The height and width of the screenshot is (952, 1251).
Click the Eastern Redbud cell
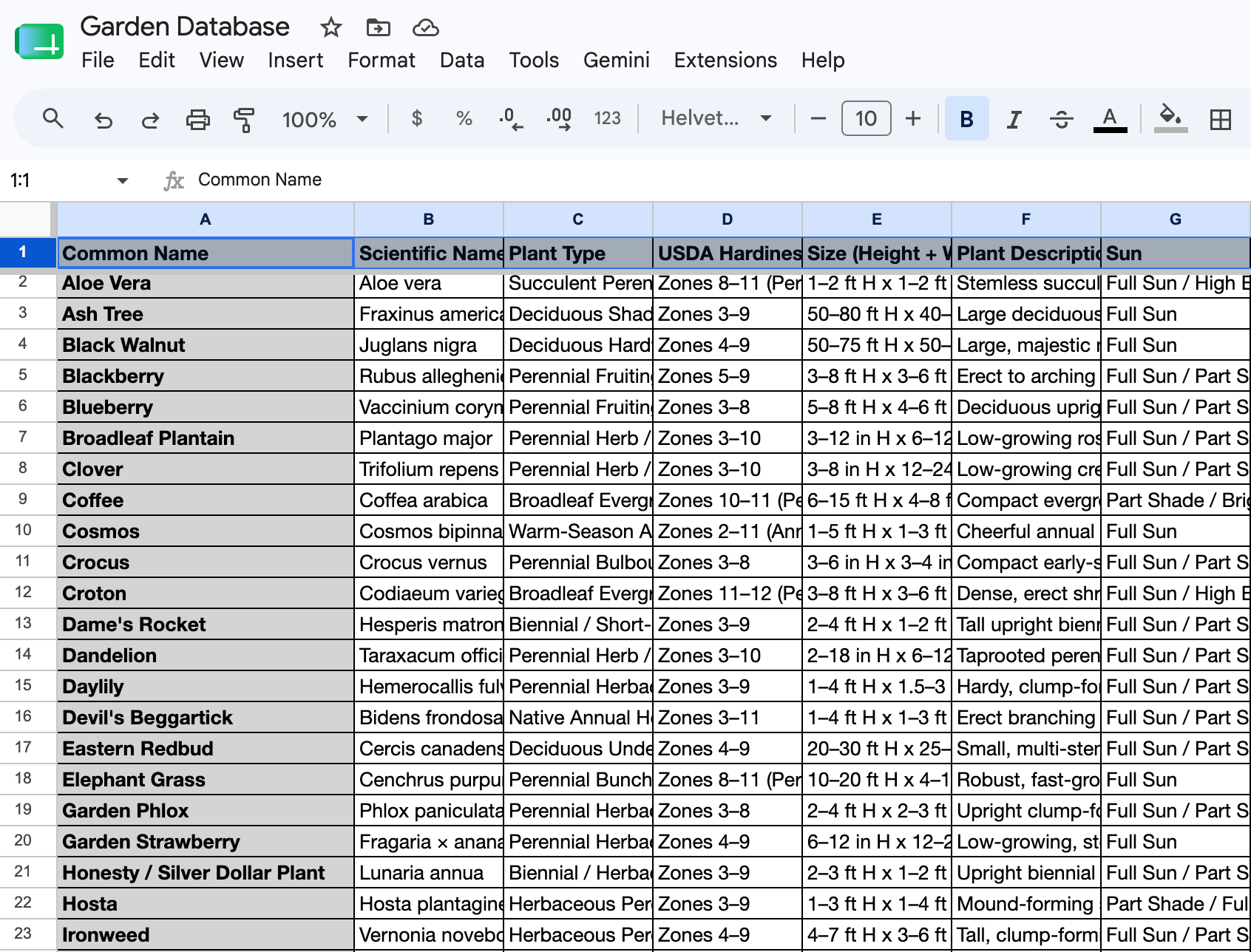tap(206, 749)
